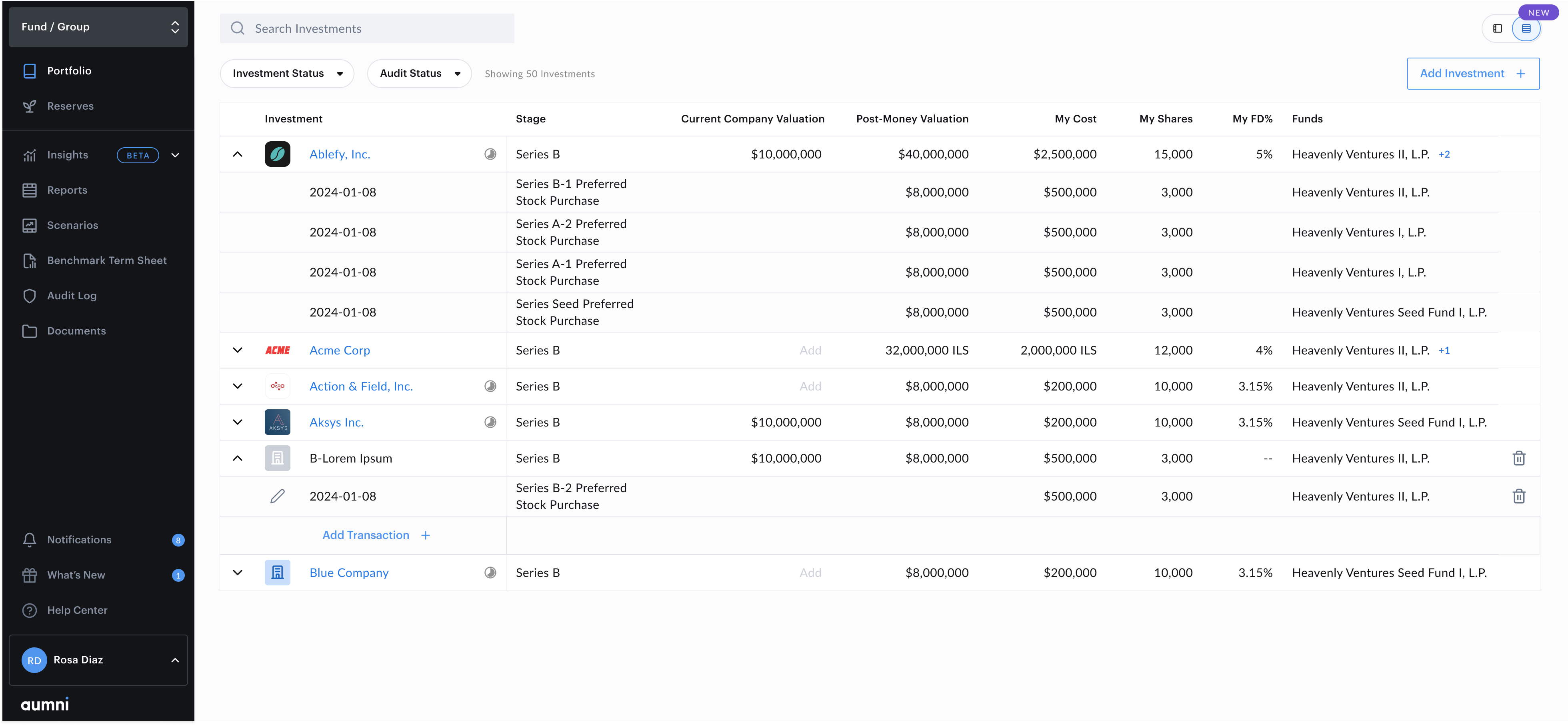Open the Fund / Group selector
The width and height of the screenshot is (1568, 725).
tap(98, 27)
